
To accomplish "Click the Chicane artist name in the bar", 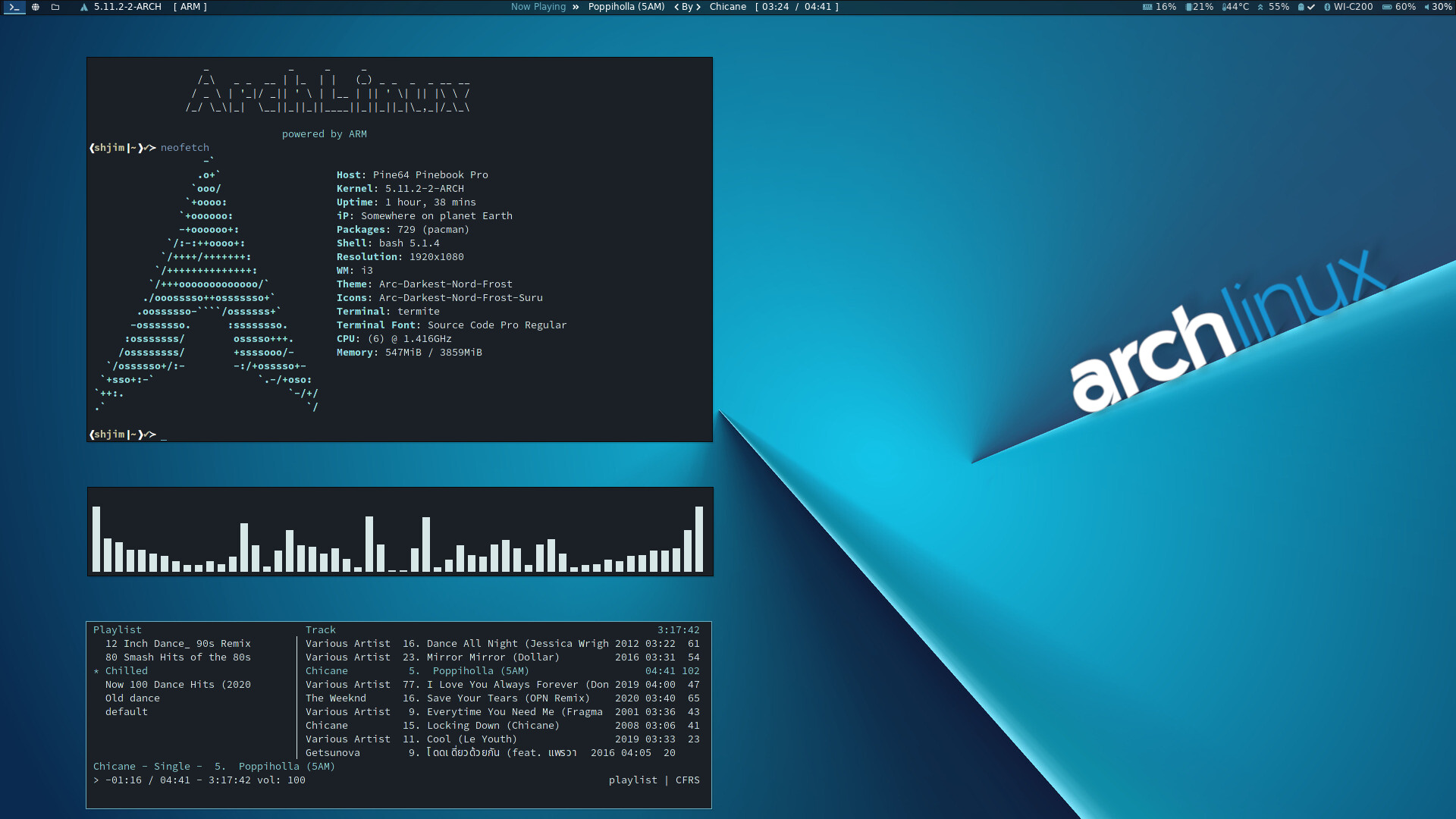I will click(x=728, y=7).
